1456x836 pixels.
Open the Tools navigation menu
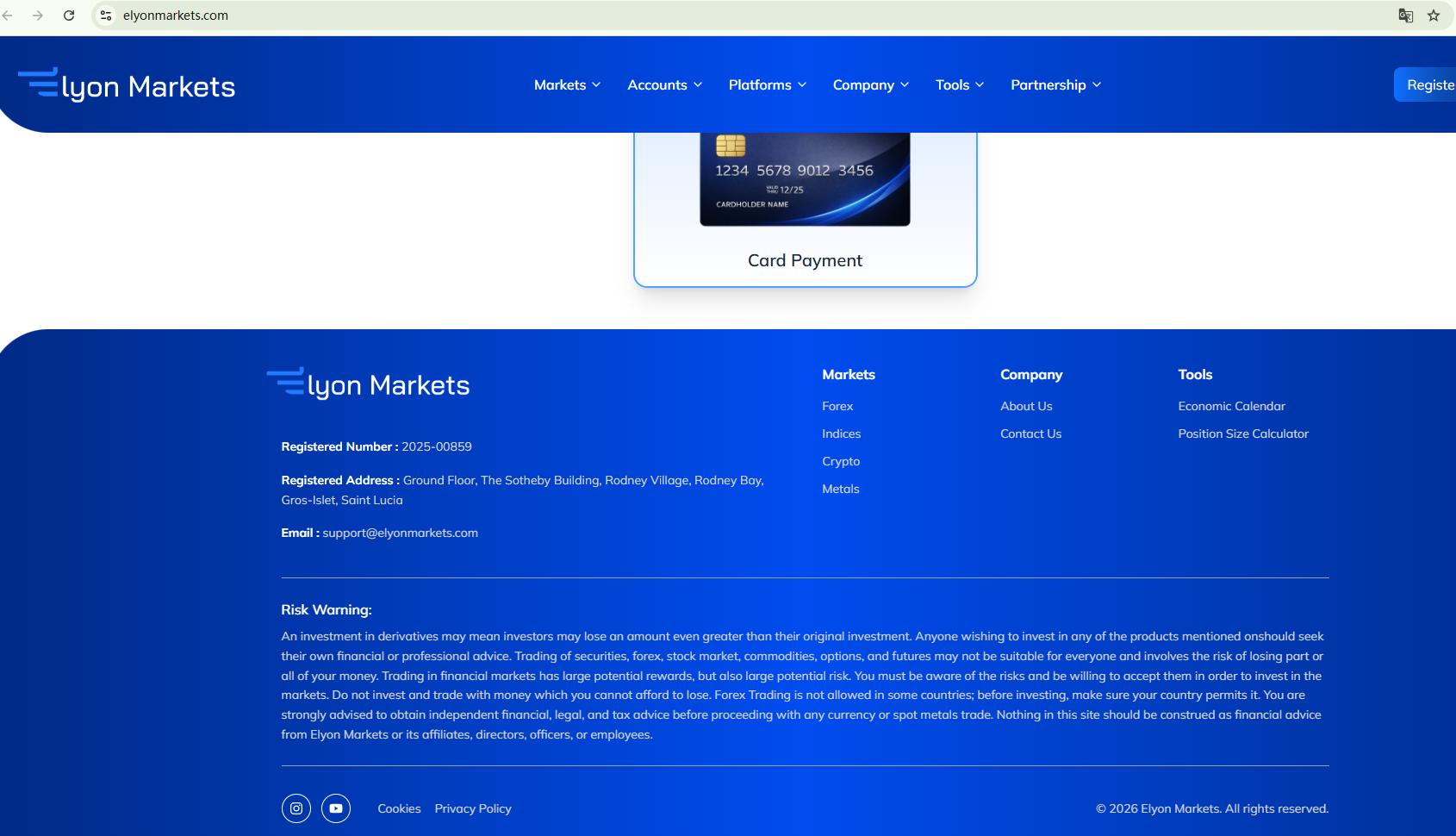point(959,84)
